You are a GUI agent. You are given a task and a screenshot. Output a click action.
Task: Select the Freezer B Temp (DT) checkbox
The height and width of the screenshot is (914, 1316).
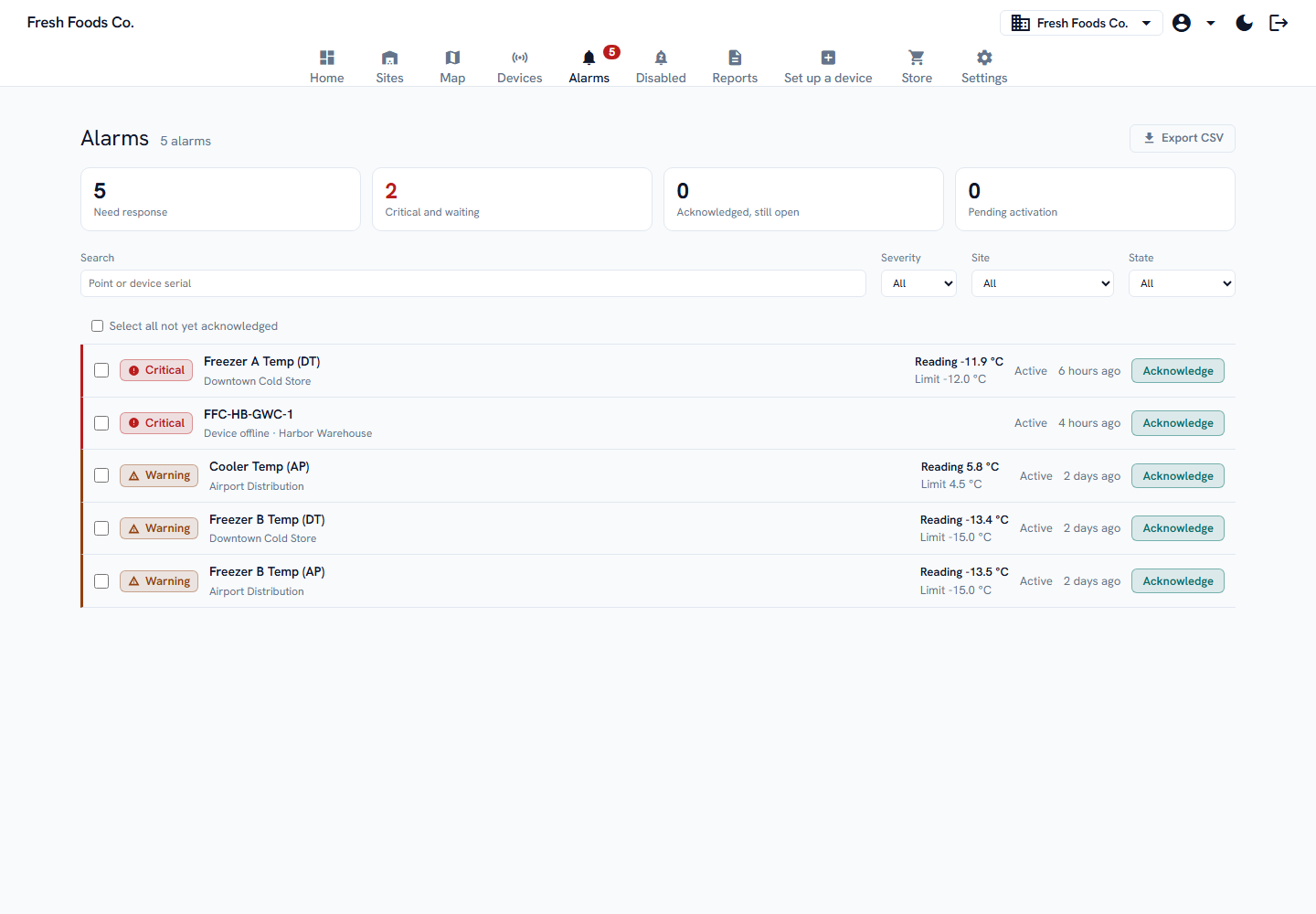(x=101, y=528)
